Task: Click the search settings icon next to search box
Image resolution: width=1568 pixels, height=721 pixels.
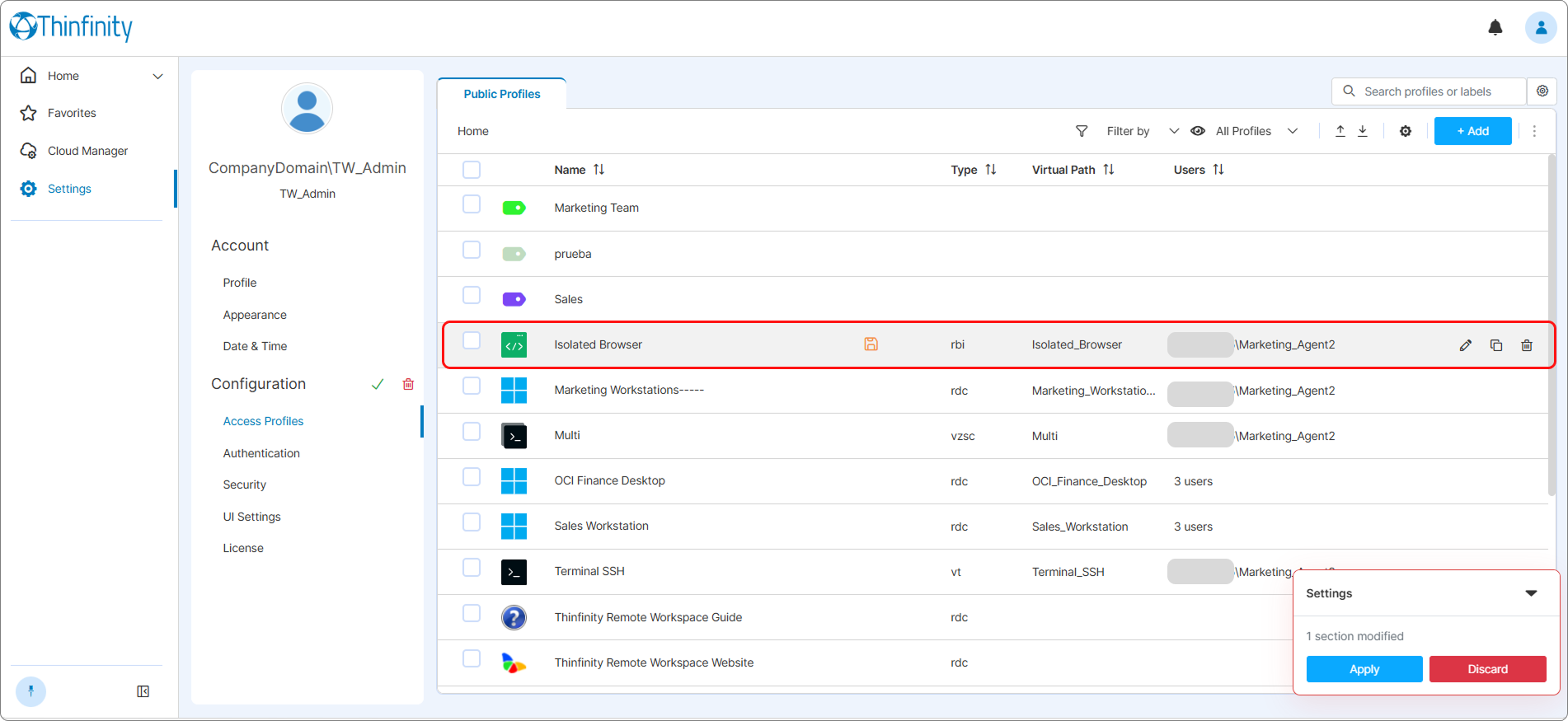Action: [1542, 91]
